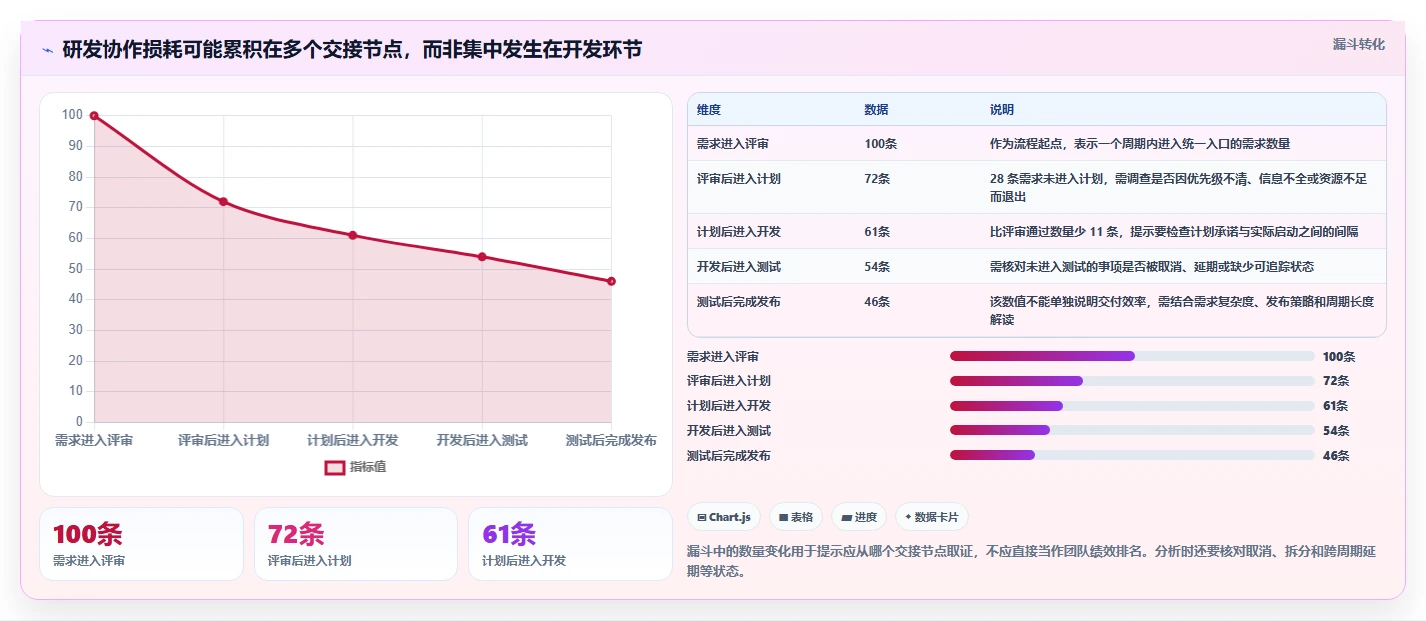The width and height of the screenshot is (1426, 621).
Task: Click the 需求进入评审 progress bar
Action: pos(1132,356)
